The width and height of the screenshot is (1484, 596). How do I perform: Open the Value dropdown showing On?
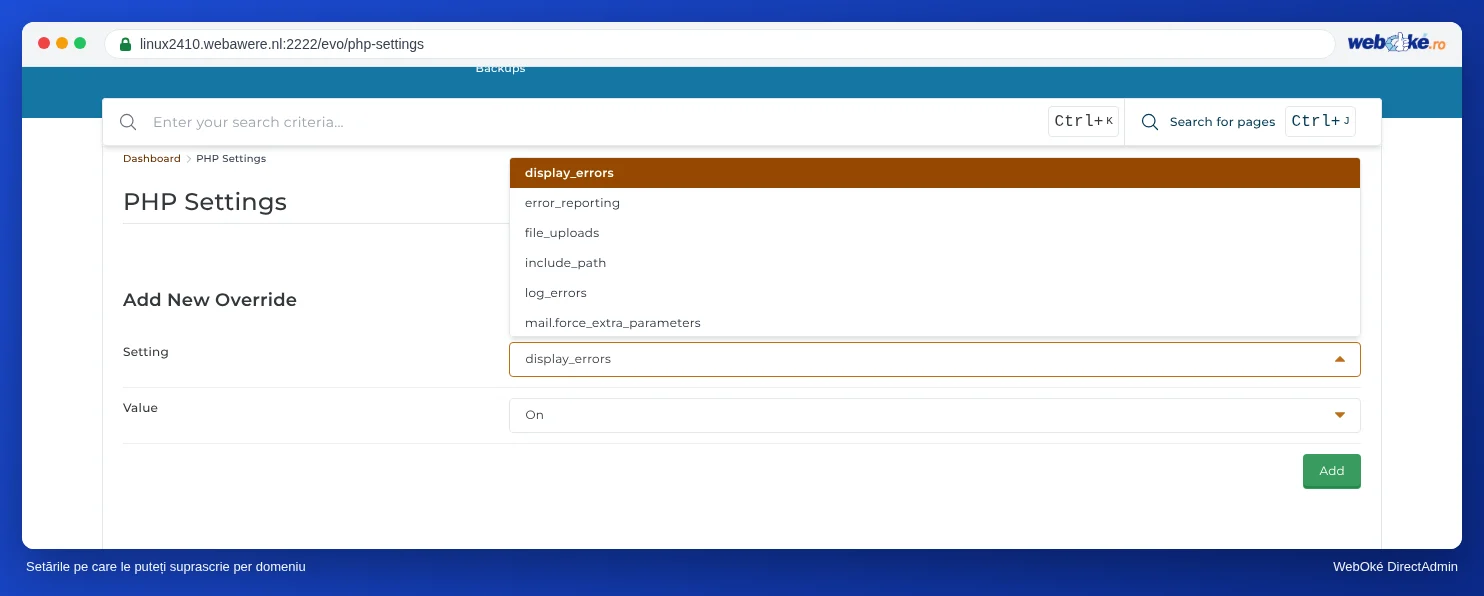click(x=935, y=415)
